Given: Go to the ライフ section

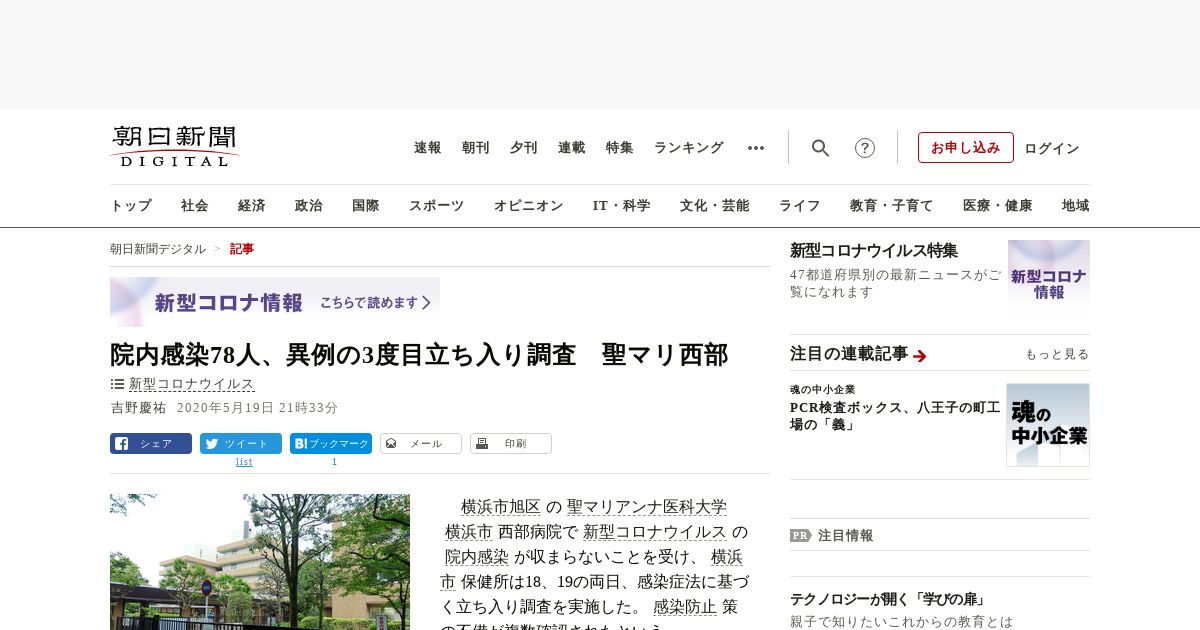Looking at the screenshot, I should 800,206.
